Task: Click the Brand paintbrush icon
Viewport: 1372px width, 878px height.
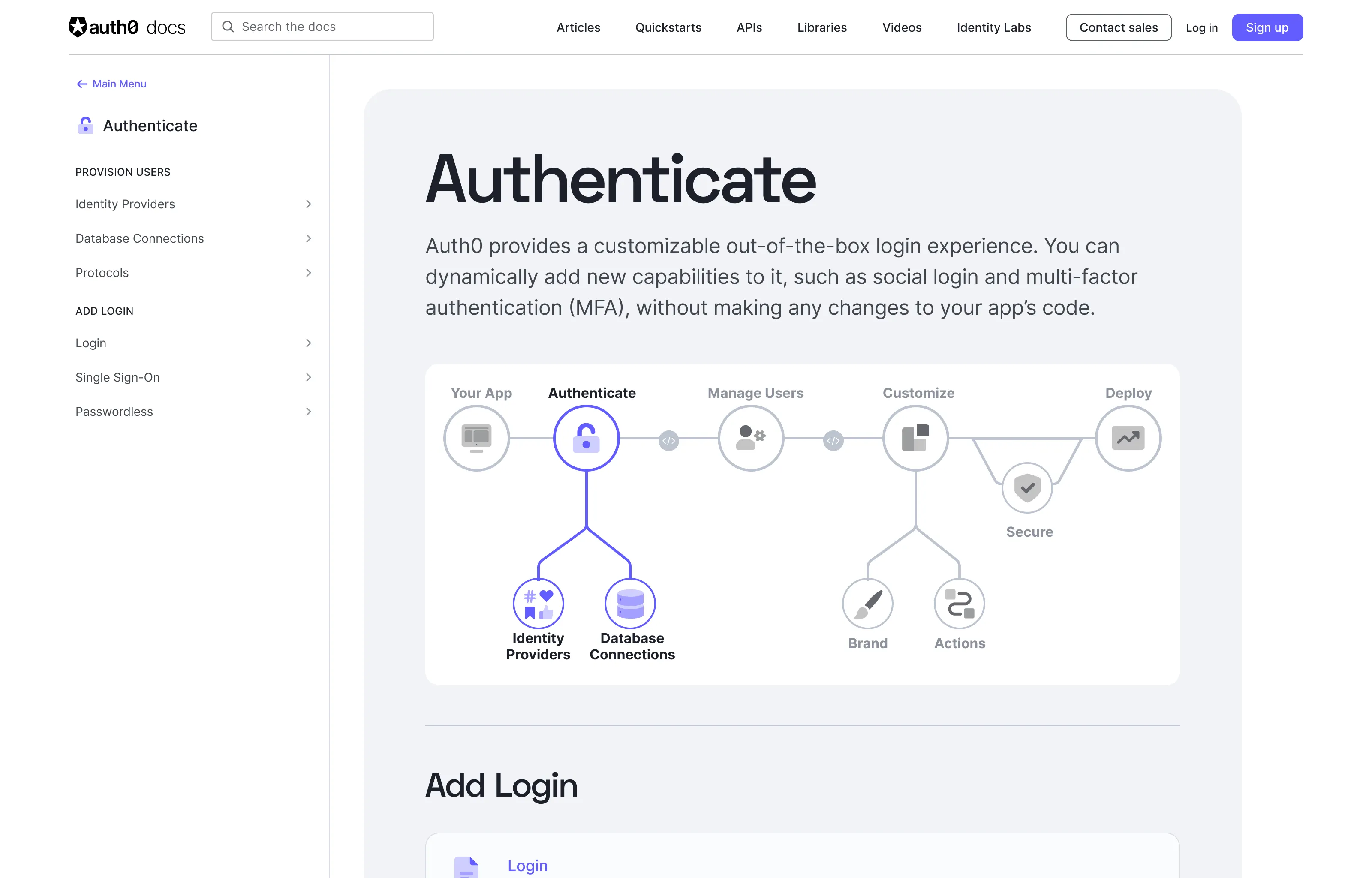Action: (867, 603)
